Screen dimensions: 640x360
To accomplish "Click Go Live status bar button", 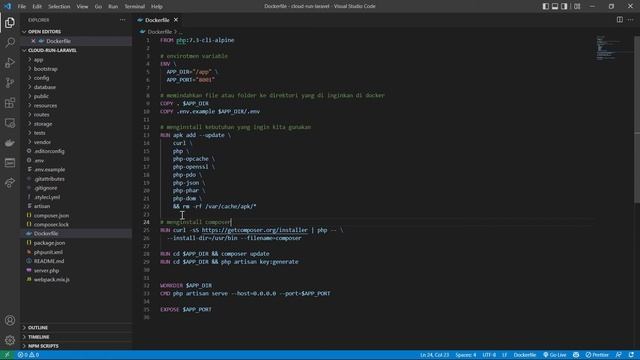I will click(x=555, y=355).
